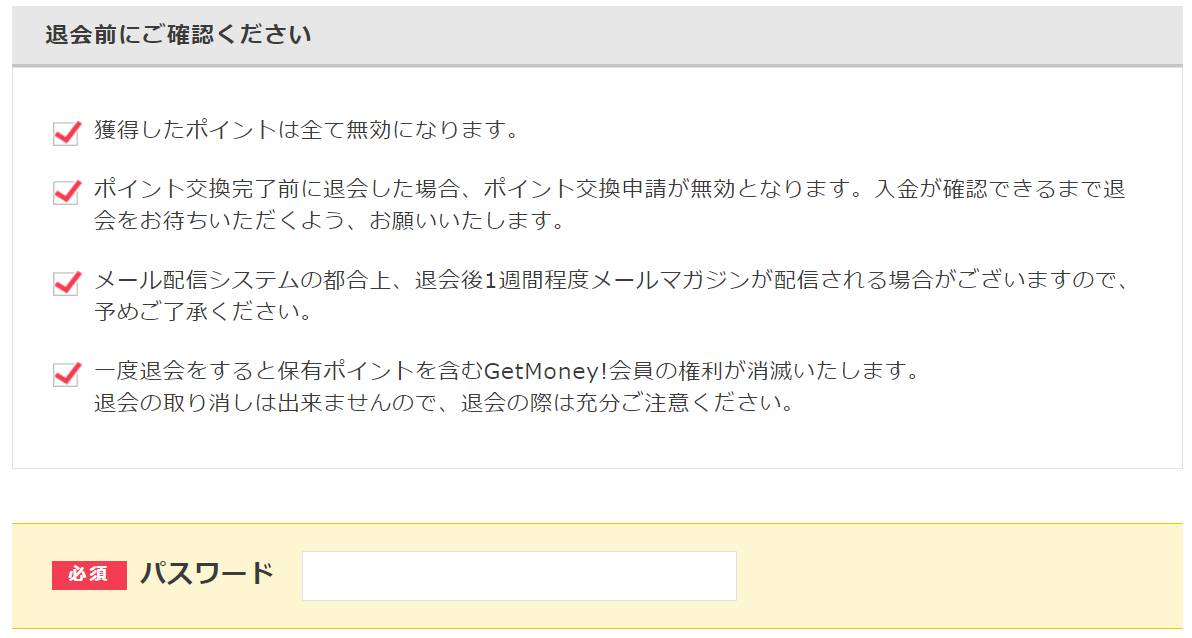Toggle the ポイント交換完了前 confirmation checkbox
This screenshot has height=638, width=1192.
click(x=67, y=192)
